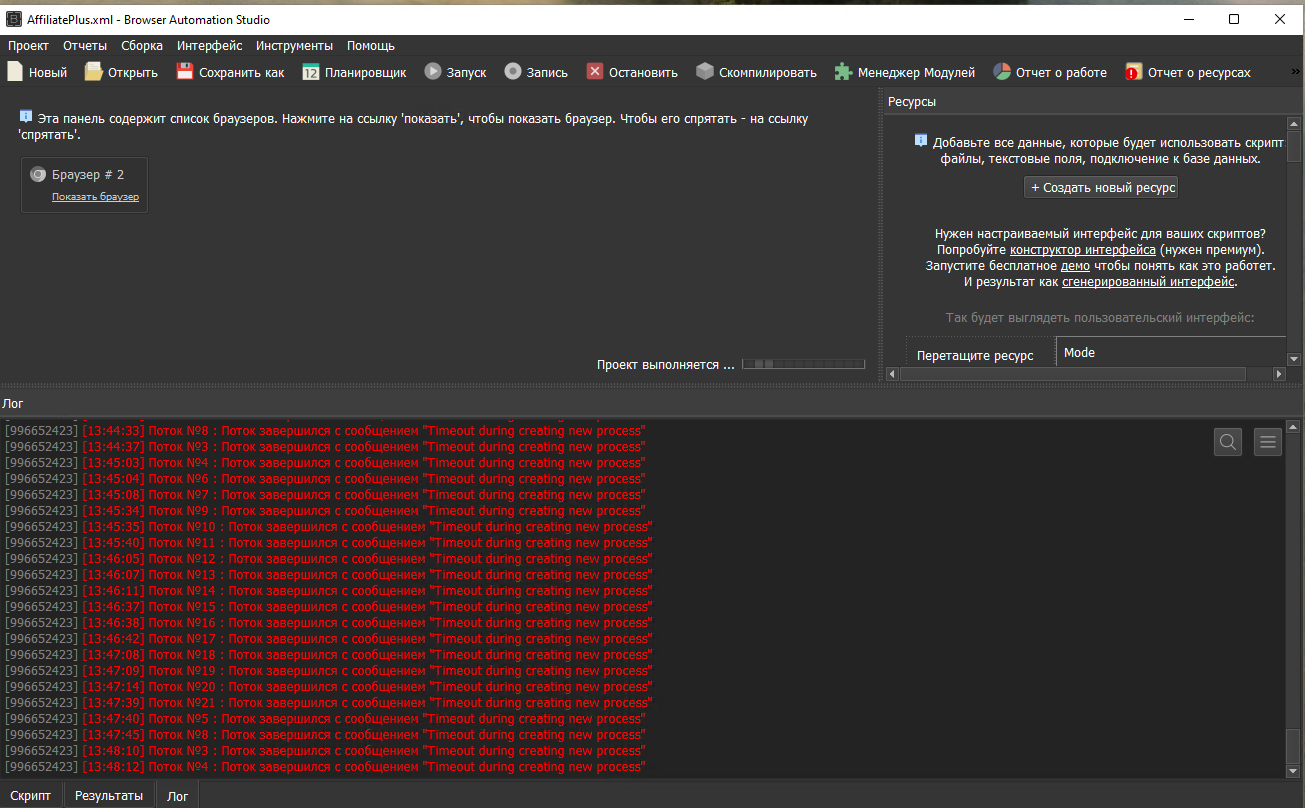Image resolution: width=1305 pixels, height=808 pixels.
Task: Open a project via the folder icon
Action: (x=93, y=72)
